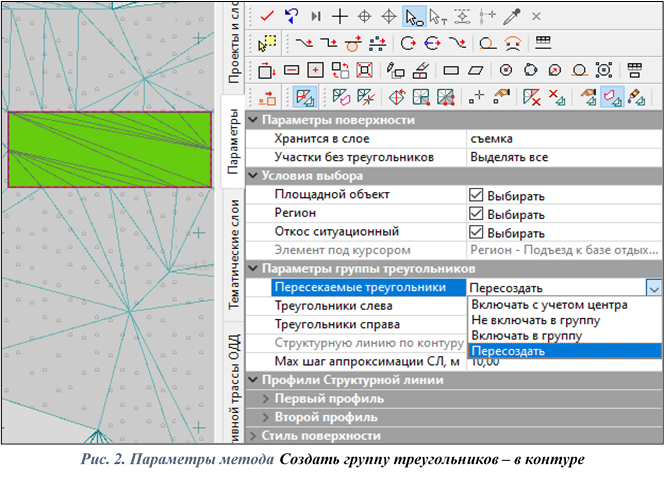Viewport: 666px width, 478px height.
Task: Click the skip-to-end arrow icon
Action: 316,16
